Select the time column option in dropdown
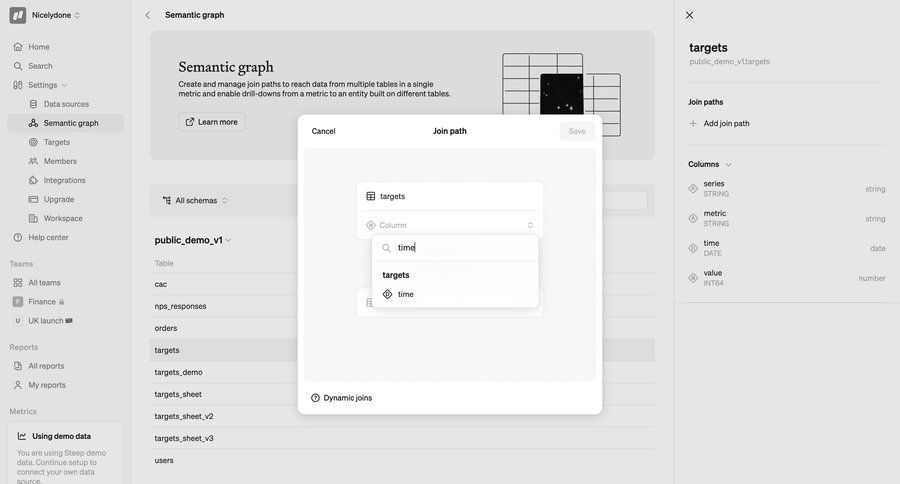 pyautogui.click(x=455, y=294)
